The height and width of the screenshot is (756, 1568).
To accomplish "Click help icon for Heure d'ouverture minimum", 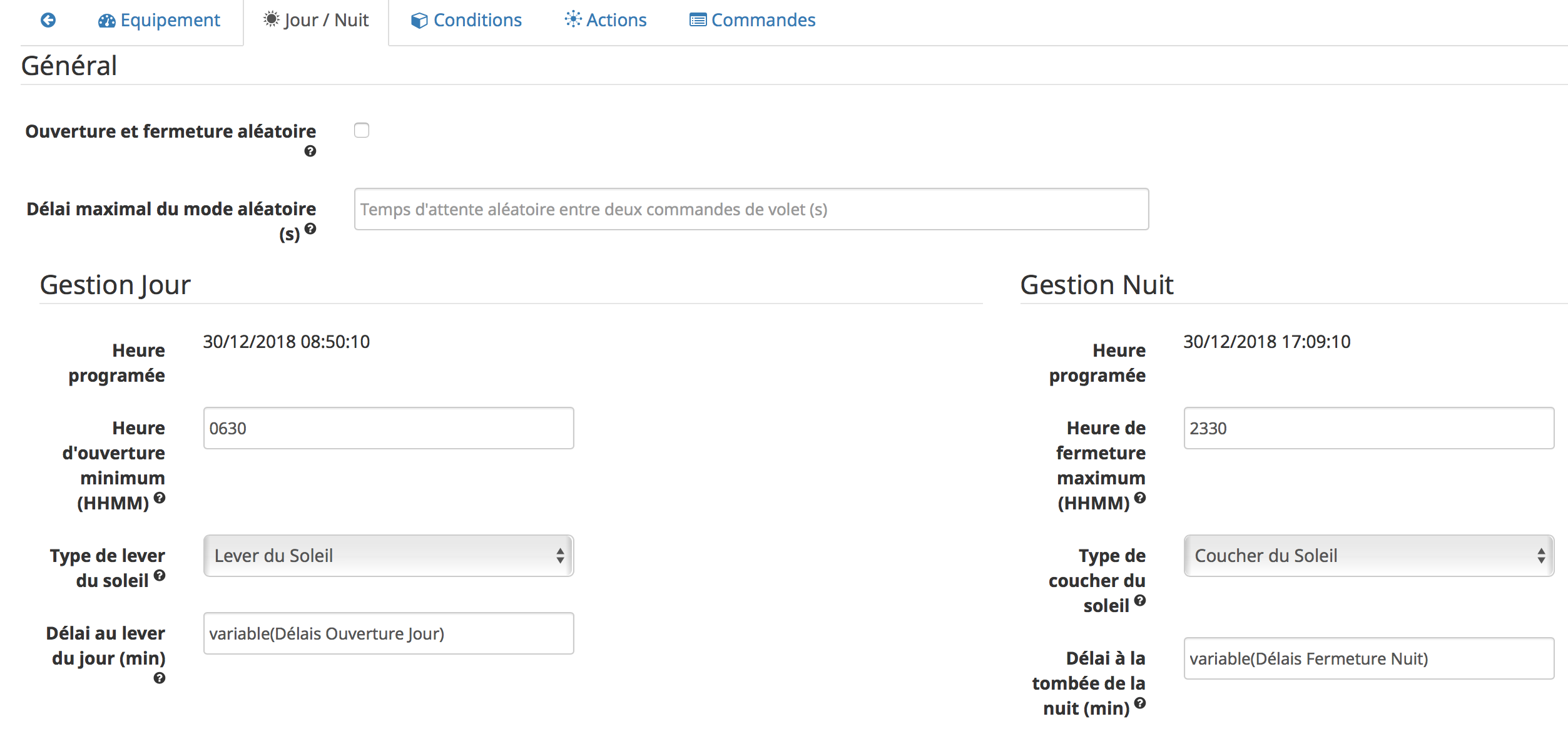I will click(x=160, y=498).
